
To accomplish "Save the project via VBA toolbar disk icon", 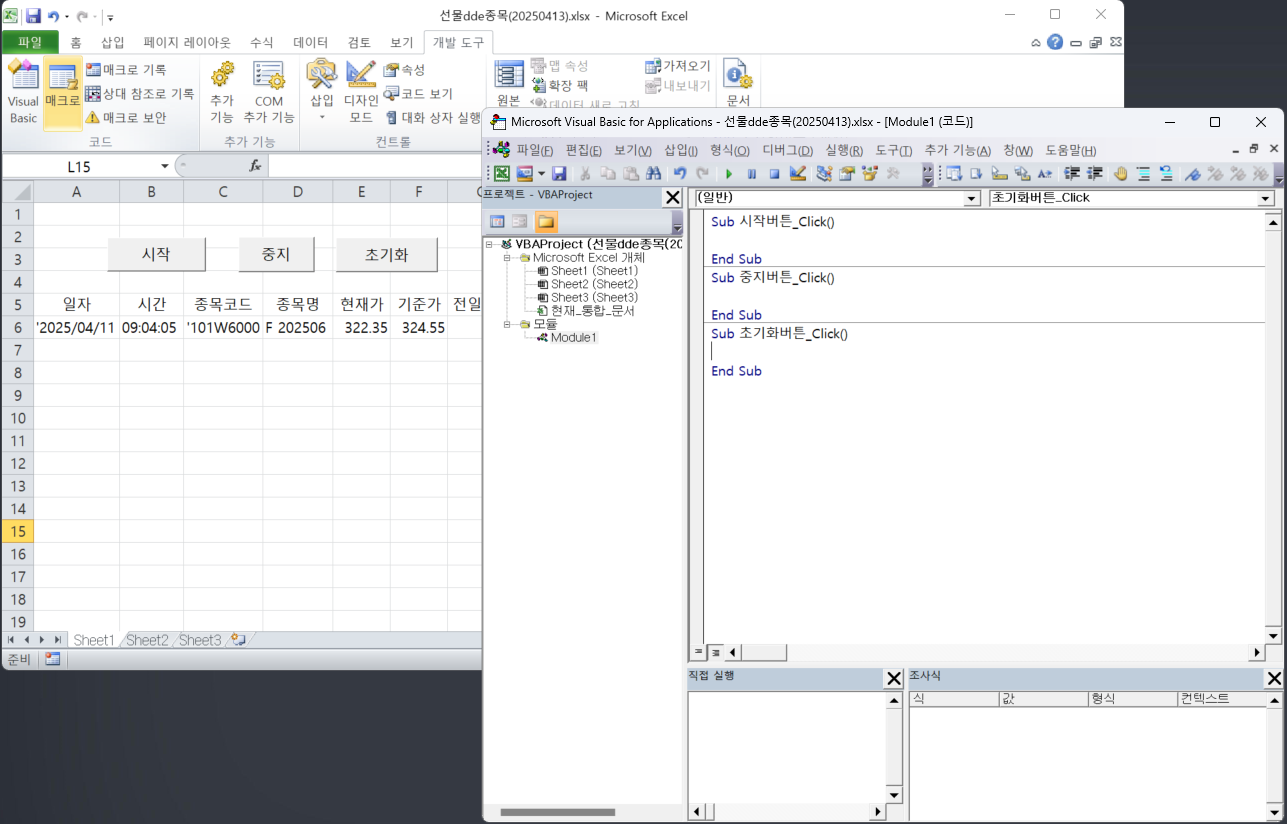I will 559,173.
